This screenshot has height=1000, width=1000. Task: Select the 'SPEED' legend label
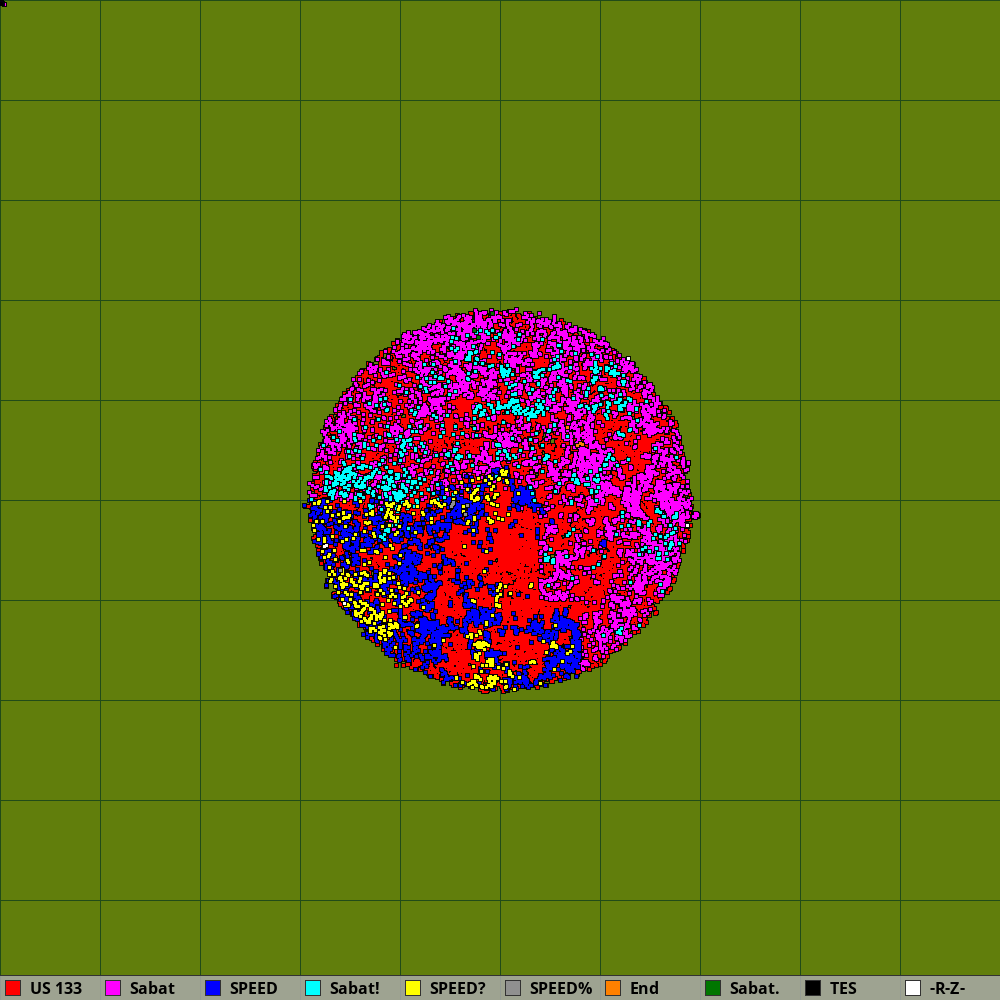coord(253,989)
